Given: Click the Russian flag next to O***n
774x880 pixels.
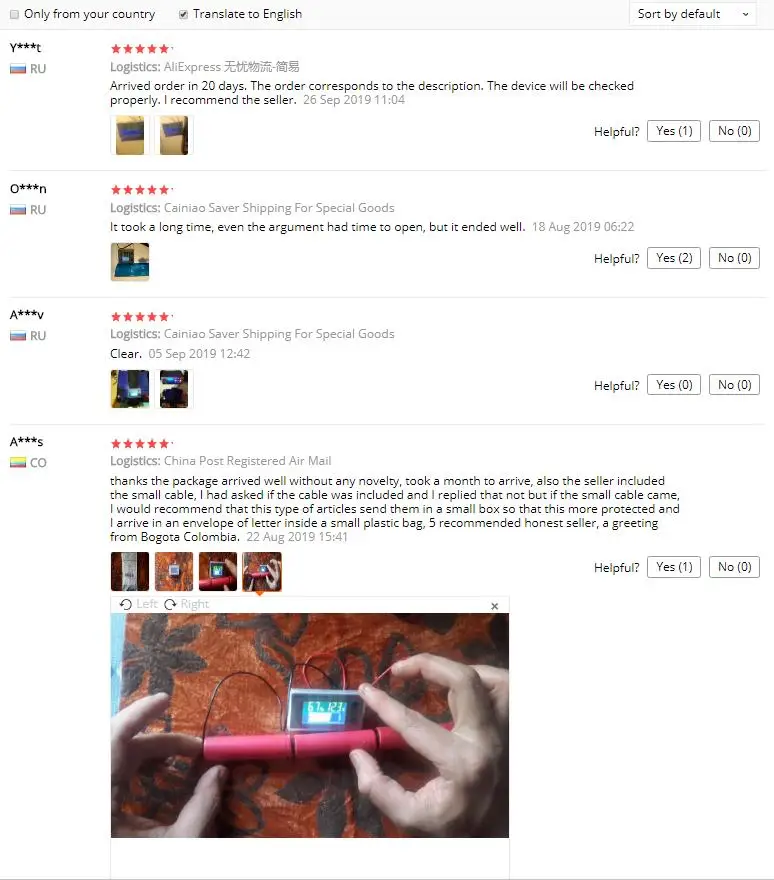Looking at the screenshot, I should tap(18, 210).
